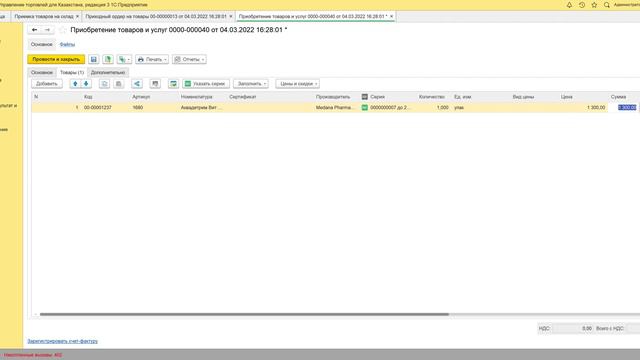Open notifications bell icon in title bar

click(x=569, y=5)
